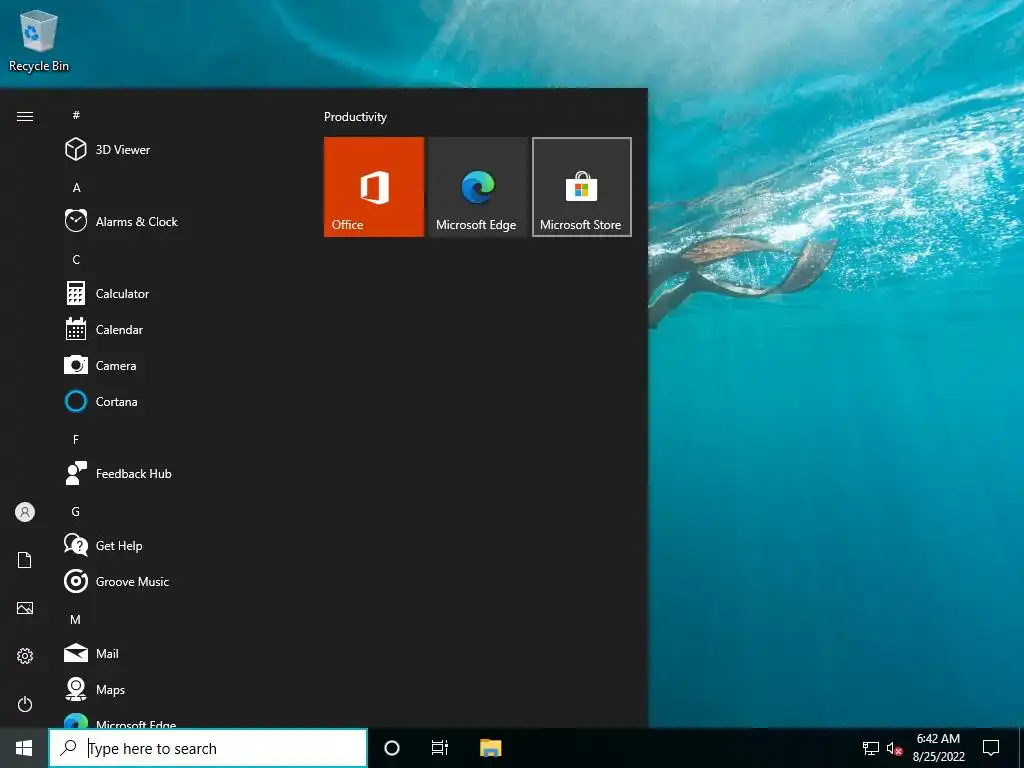Click the network icon in system tray
The width and height of the screenshot is (1024, 768).
click(x=871, y=748)
